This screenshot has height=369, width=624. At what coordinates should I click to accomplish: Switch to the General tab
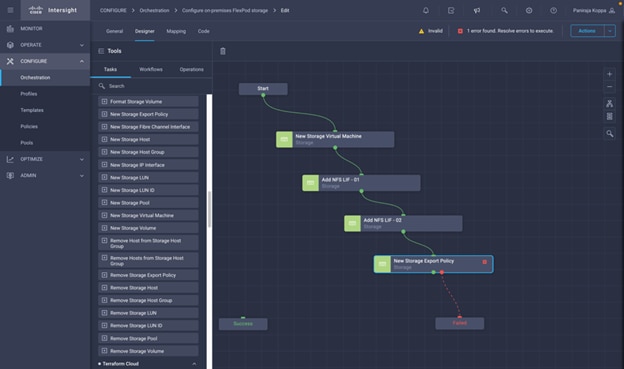(x=114, y=31)
